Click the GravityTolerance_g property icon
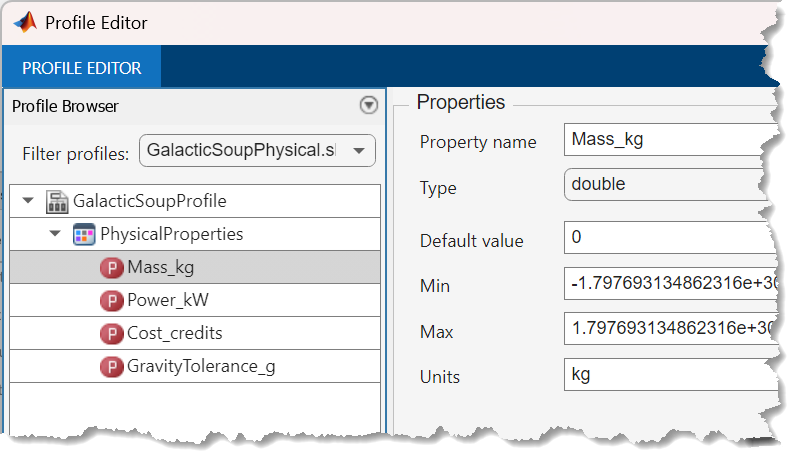Image resolution: width=789 pixels, height=453 pixels. tap(111, 366)
